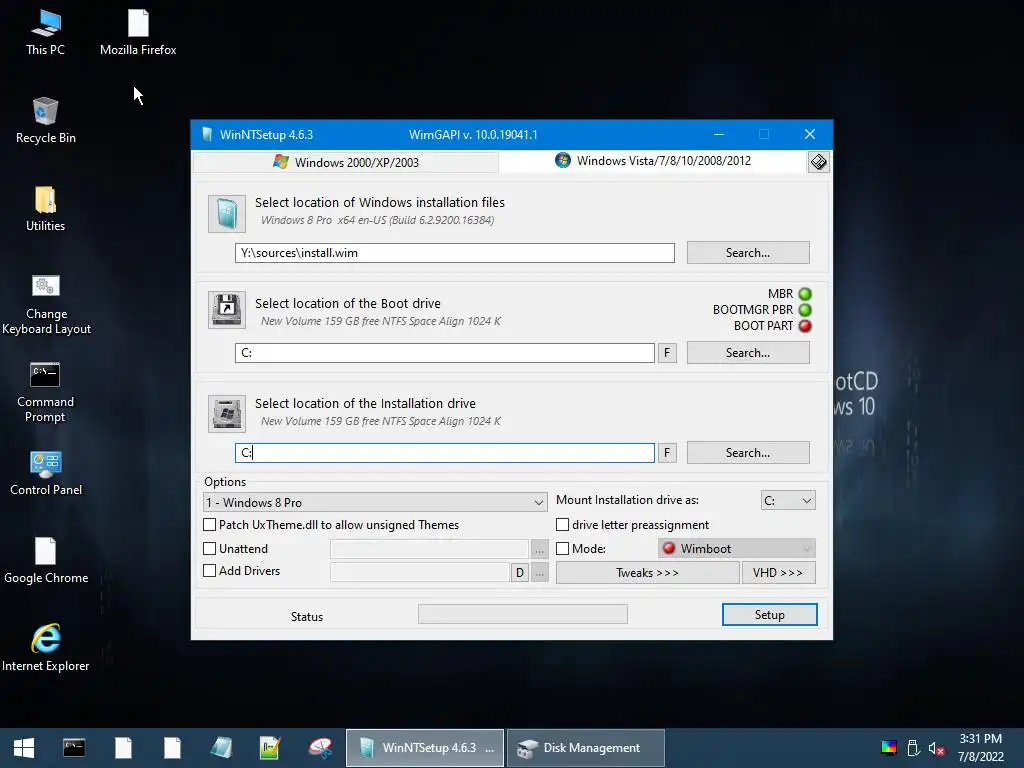Click the muted volume tray icon

pyautogui.click(x=936, y=748)
